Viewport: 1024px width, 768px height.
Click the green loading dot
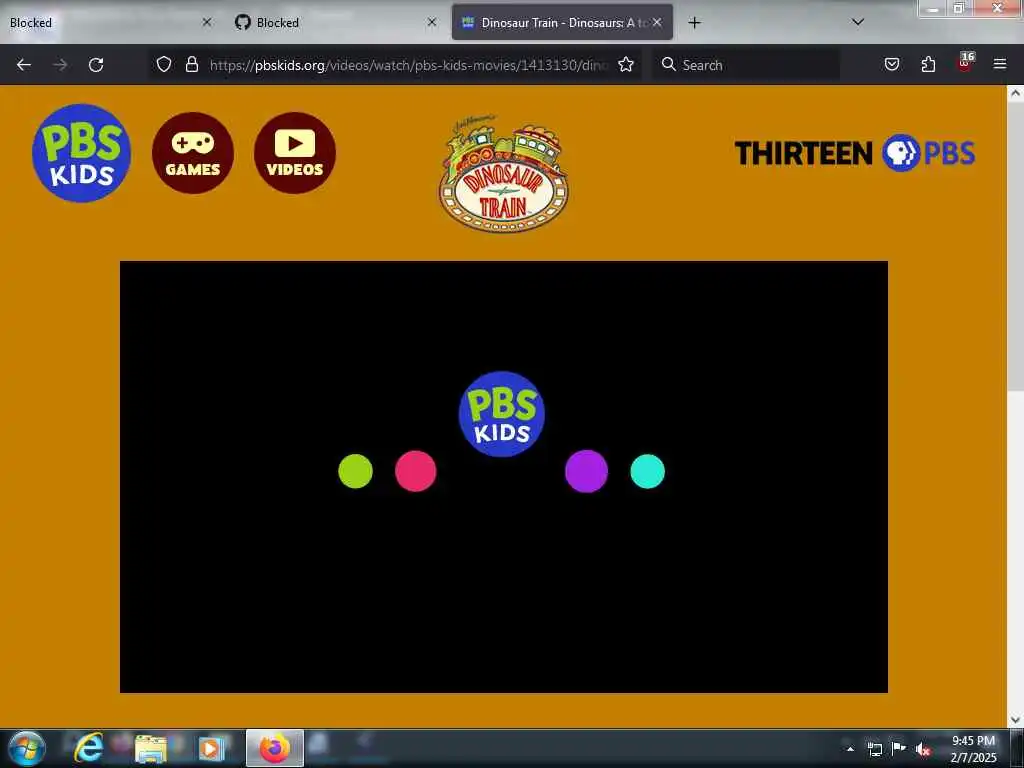pyautogui.click(x=355, y=472)
